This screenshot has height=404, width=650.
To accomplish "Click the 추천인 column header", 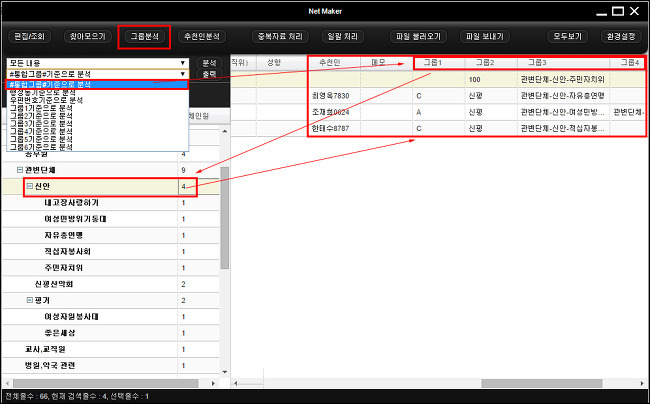I will tap(334, 63).
